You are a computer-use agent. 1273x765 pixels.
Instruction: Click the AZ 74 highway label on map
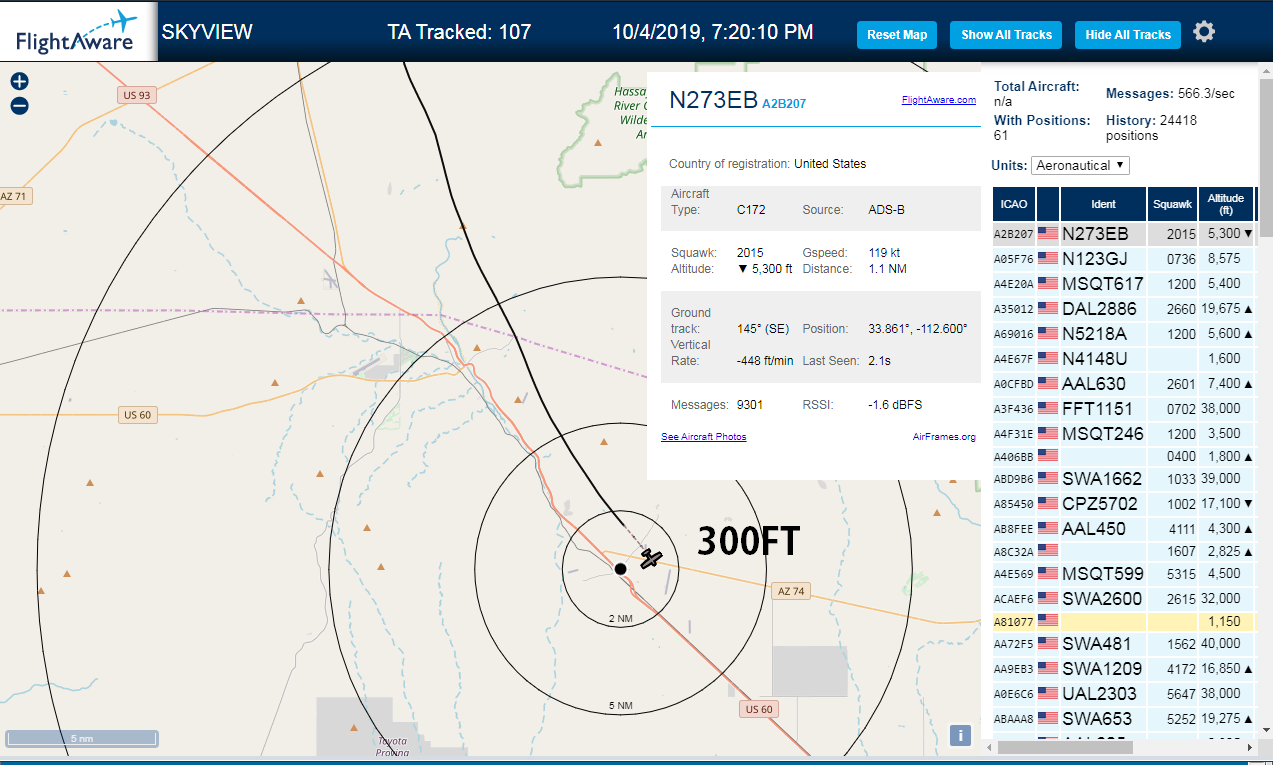click(790, 591)
